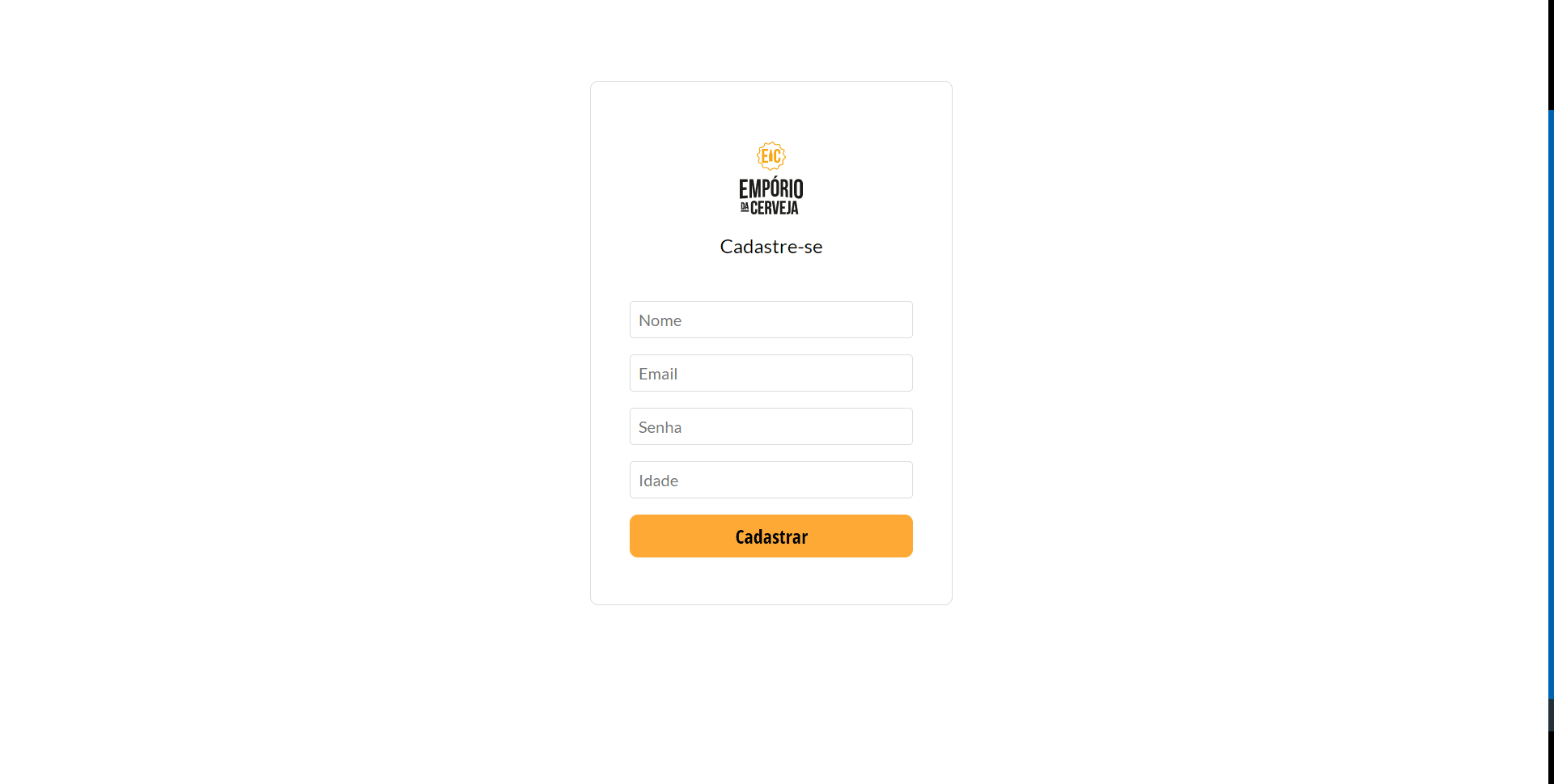
Task: Click the Idade placeholder text
Action: pyautogui.click(x=658, y=481)
